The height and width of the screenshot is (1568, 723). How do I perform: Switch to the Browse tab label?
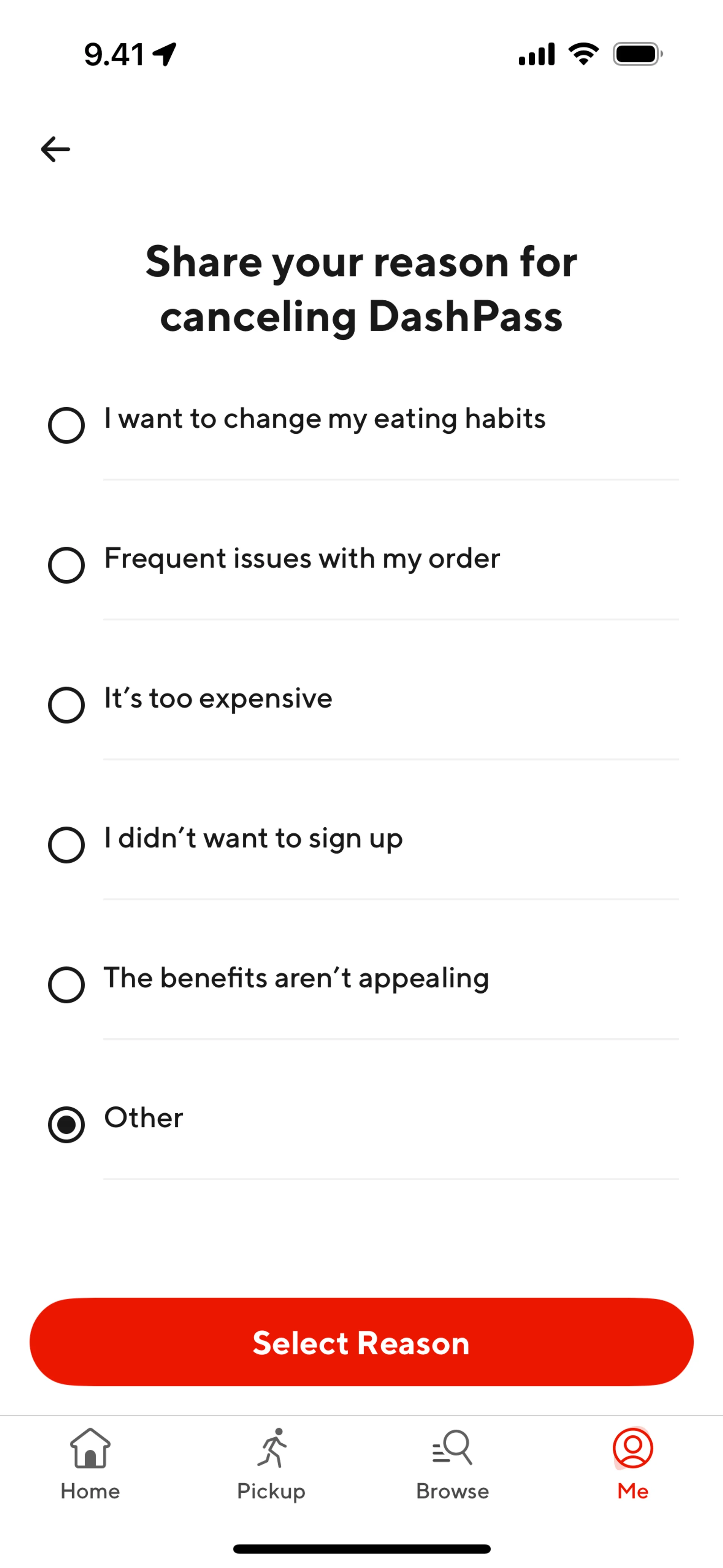(x=452, y=1491)
